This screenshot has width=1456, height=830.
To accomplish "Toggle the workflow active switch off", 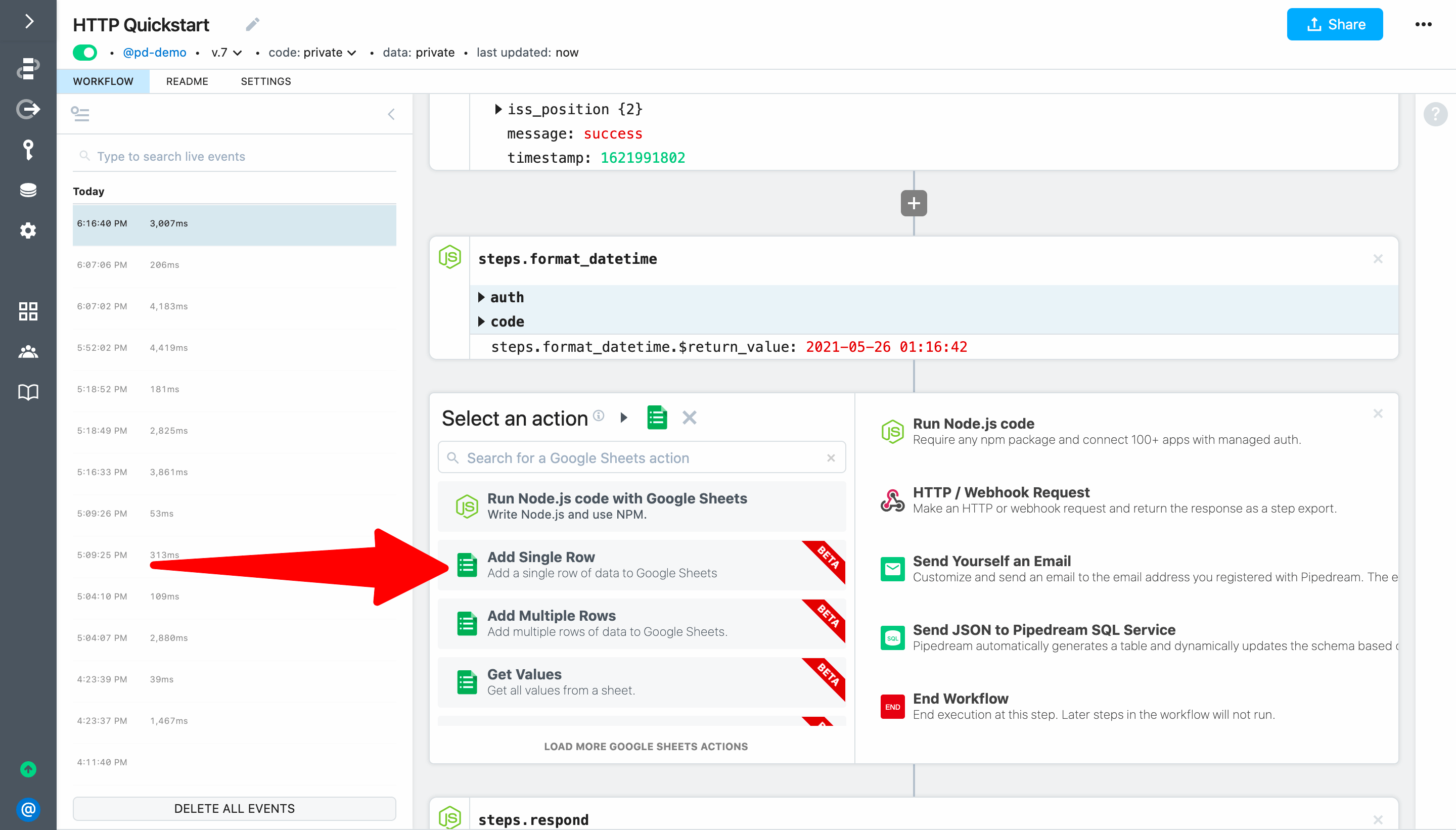I will click(x=85, y=53).
